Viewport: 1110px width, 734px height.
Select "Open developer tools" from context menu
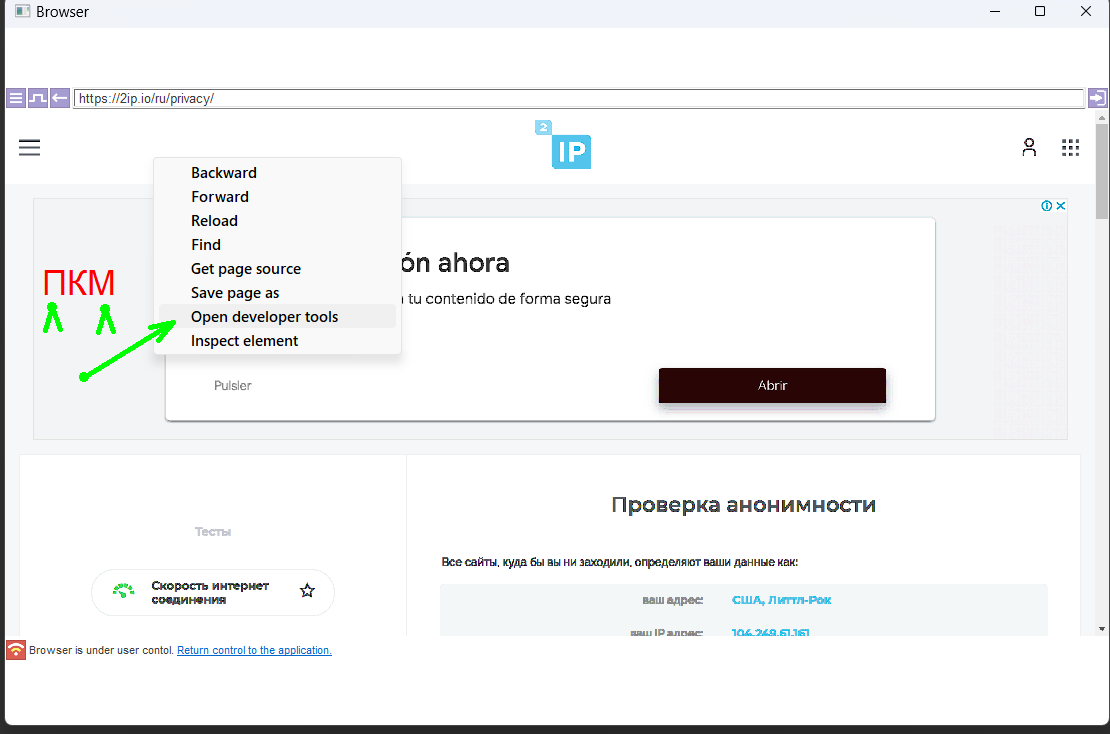coord(265,317)
